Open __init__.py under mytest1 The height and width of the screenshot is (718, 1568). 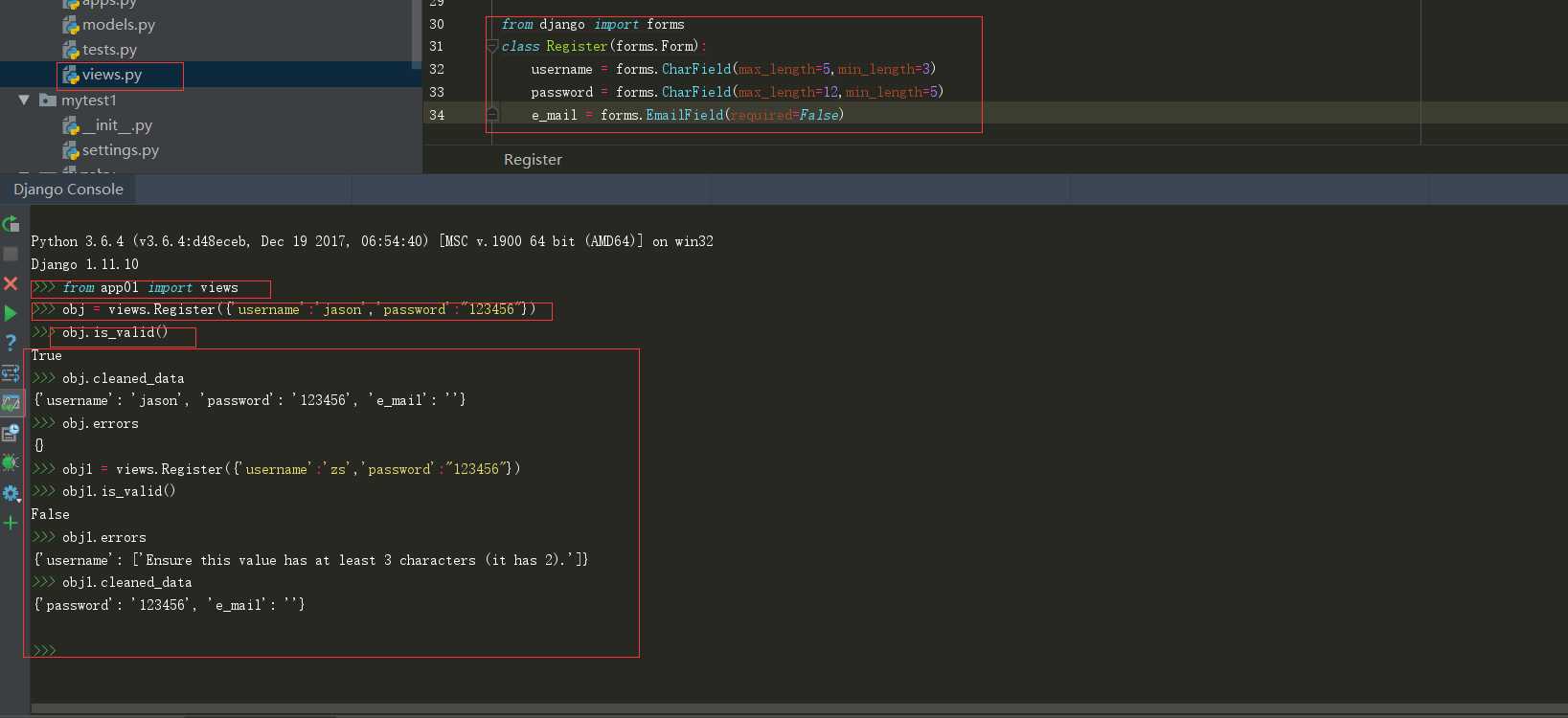tap(117, 125)
